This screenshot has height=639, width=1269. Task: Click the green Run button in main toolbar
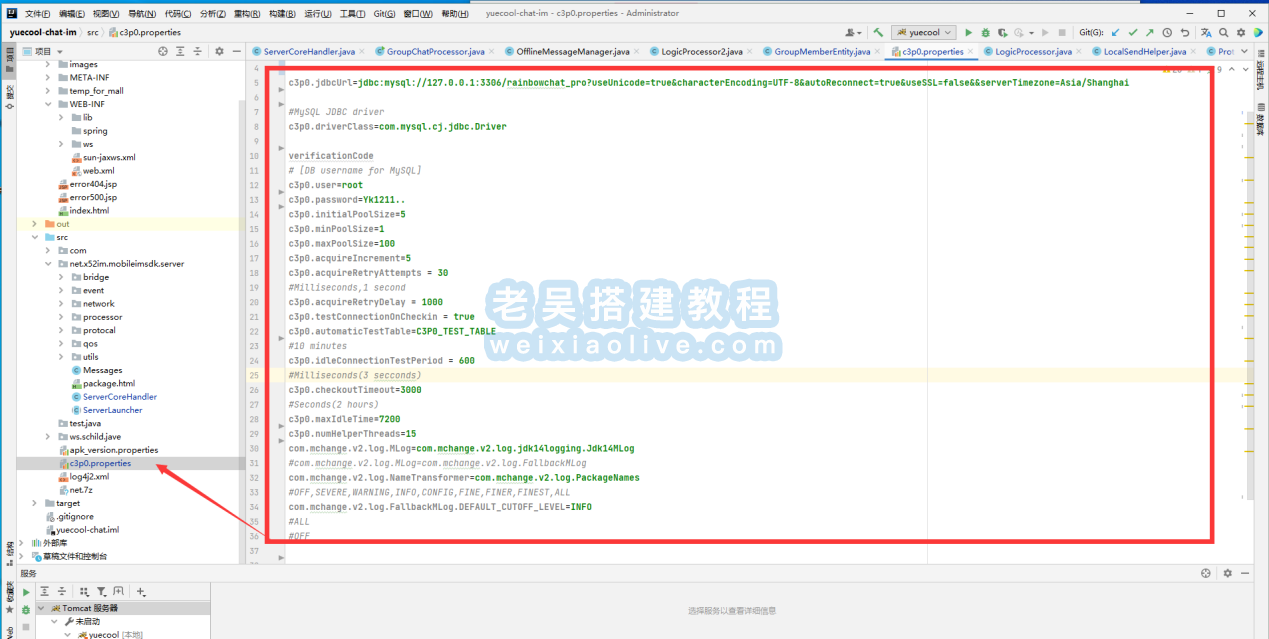point(968,33)
